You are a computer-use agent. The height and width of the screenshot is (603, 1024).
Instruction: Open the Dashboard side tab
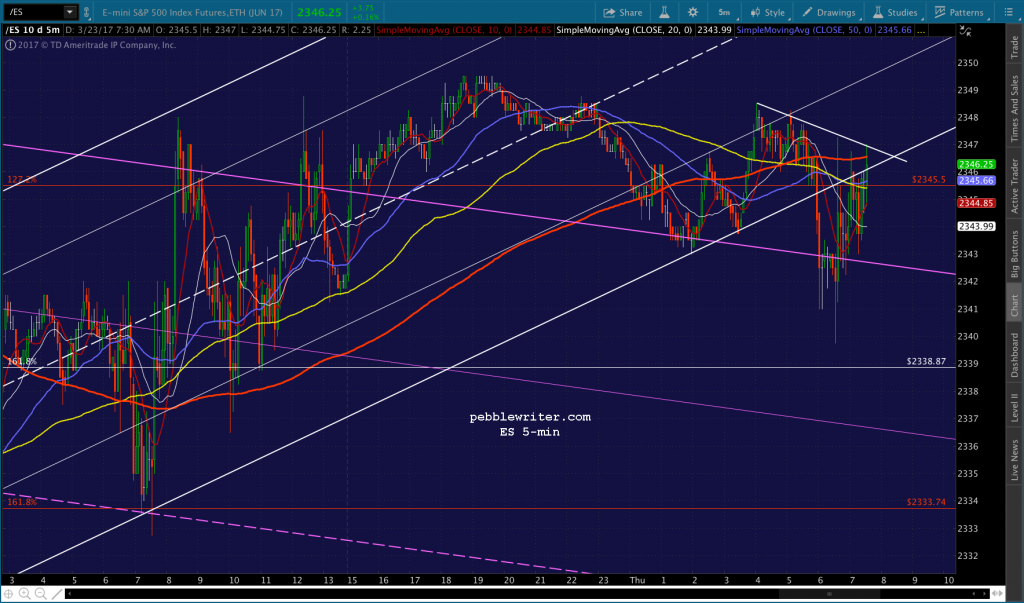pos(1014,355)
